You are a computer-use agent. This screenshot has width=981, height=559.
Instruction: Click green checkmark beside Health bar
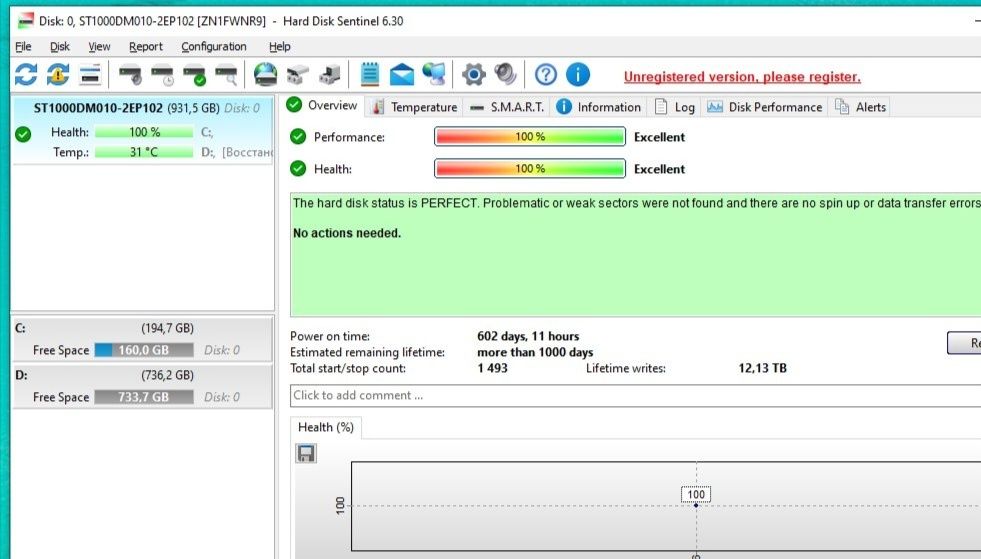pos(298,168)
